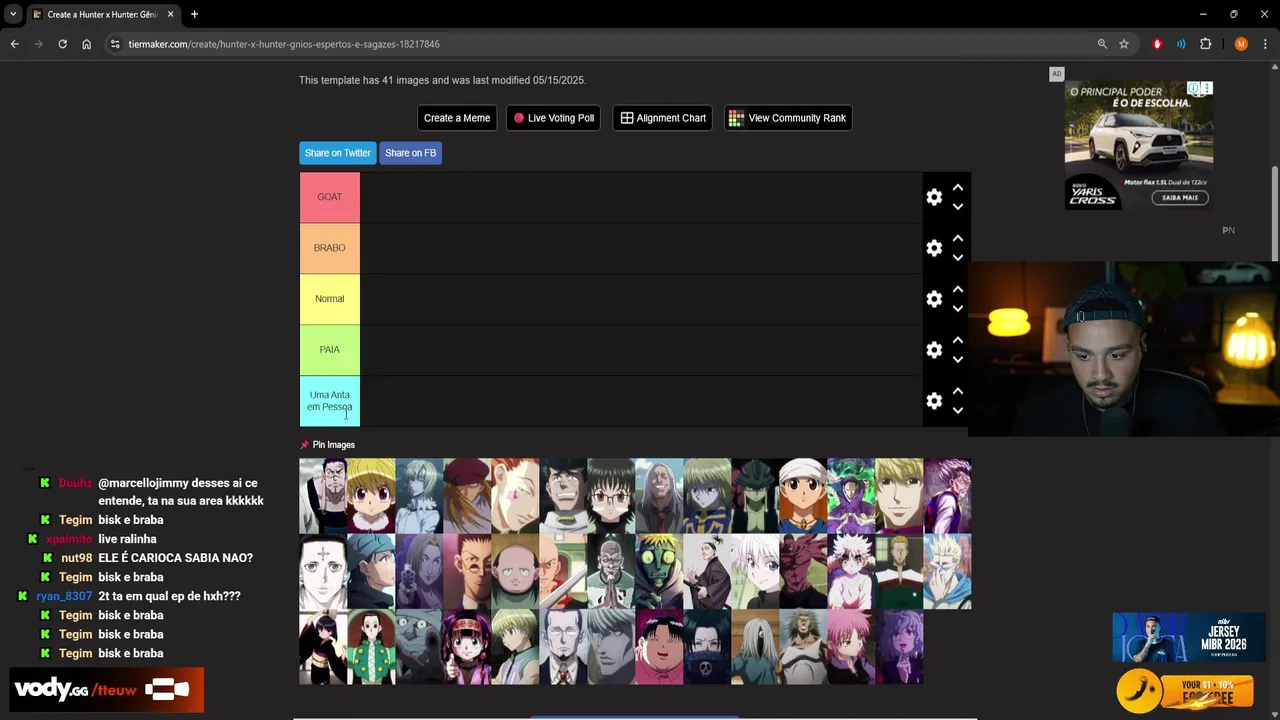Click Saiba Mais in the Yaris Cross ad
The height and width of the screenshot is (720, 1280).
[x=1180, y=197]
